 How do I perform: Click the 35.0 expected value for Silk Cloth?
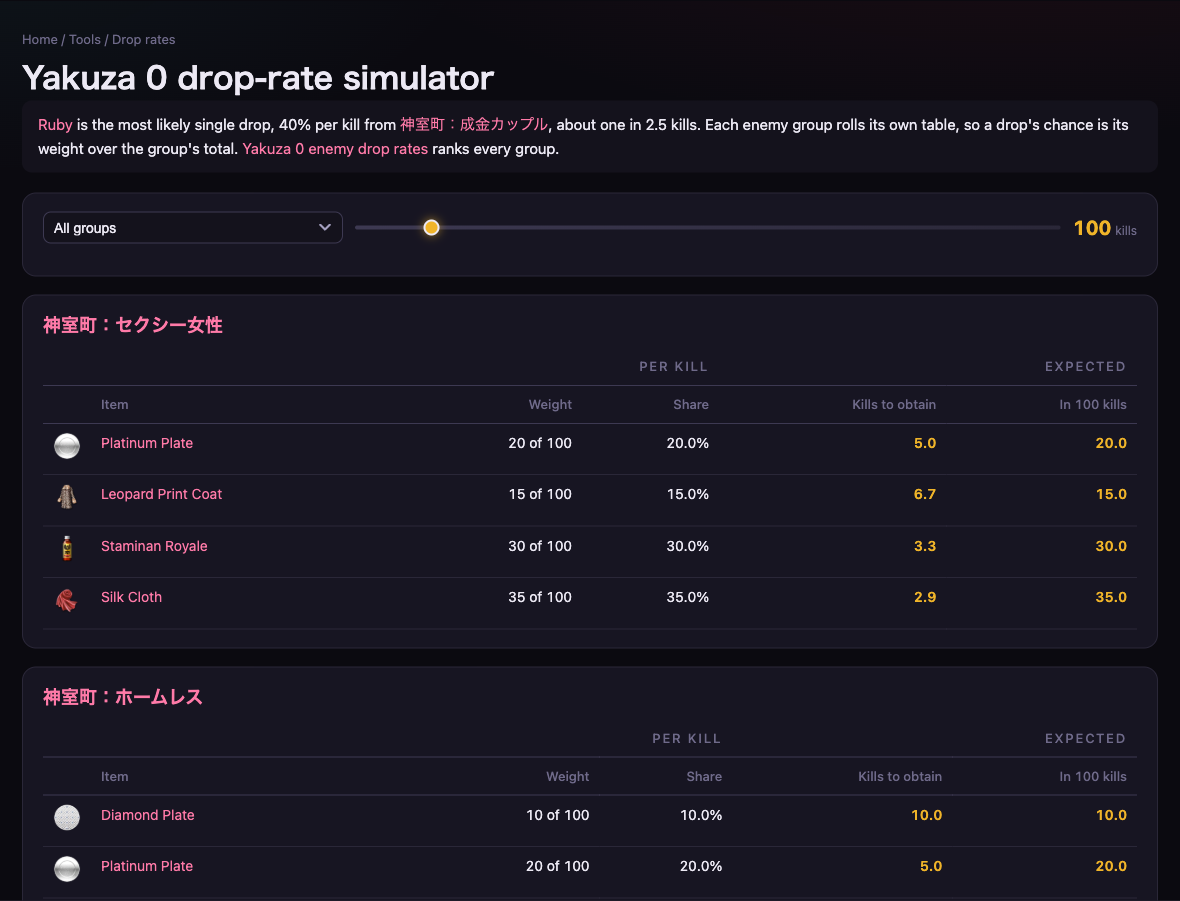pos(1111,597)
